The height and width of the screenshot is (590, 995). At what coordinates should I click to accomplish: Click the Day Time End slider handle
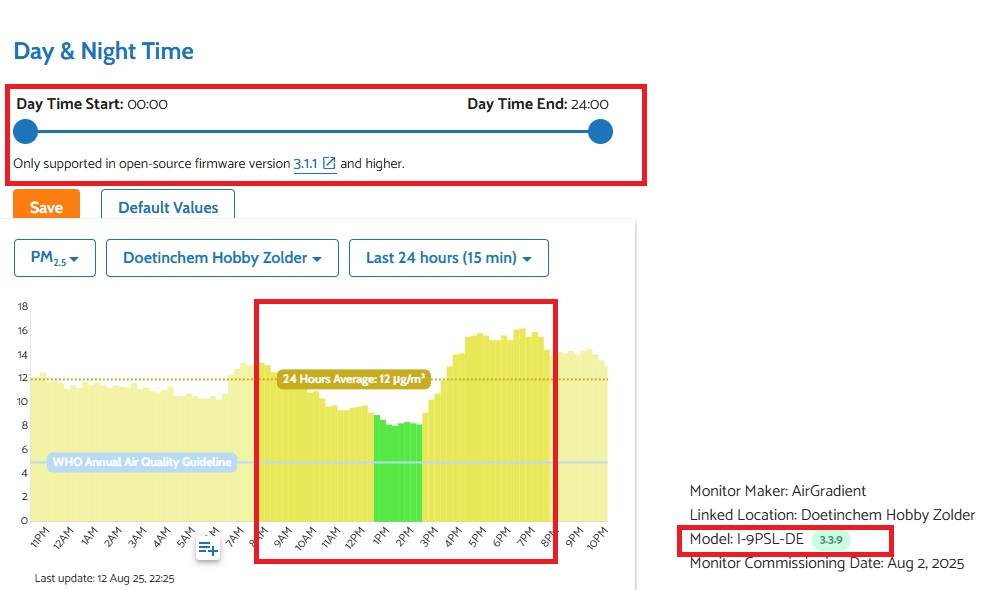[600, 132]
